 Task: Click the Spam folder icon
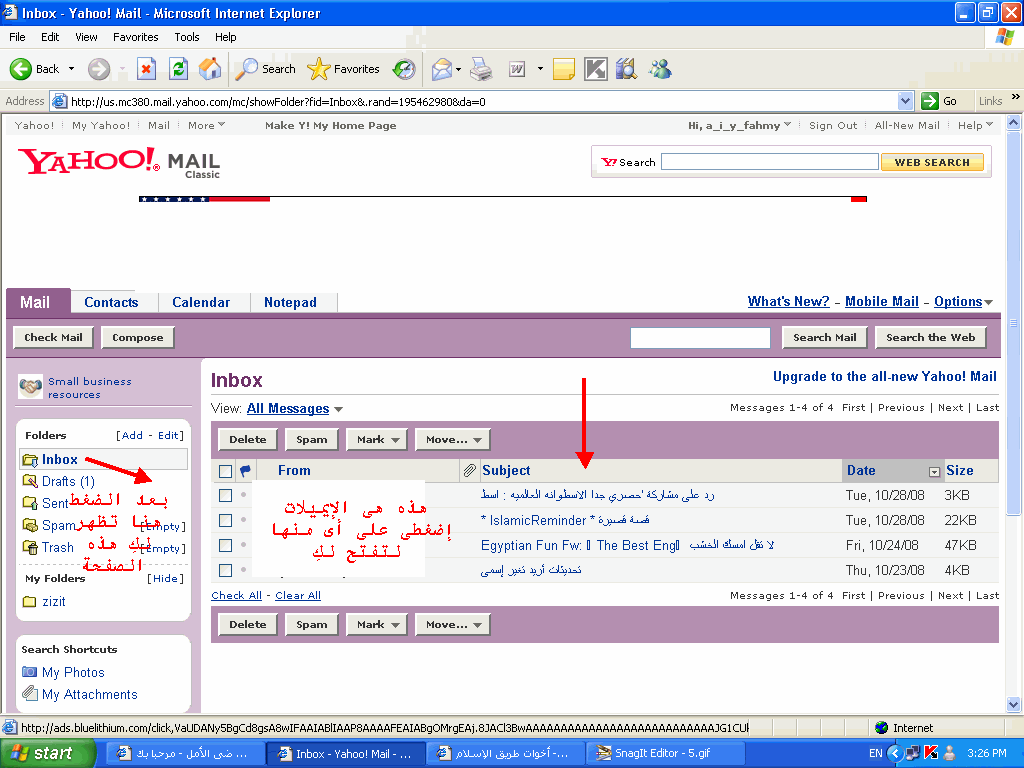tap(30, 525)
